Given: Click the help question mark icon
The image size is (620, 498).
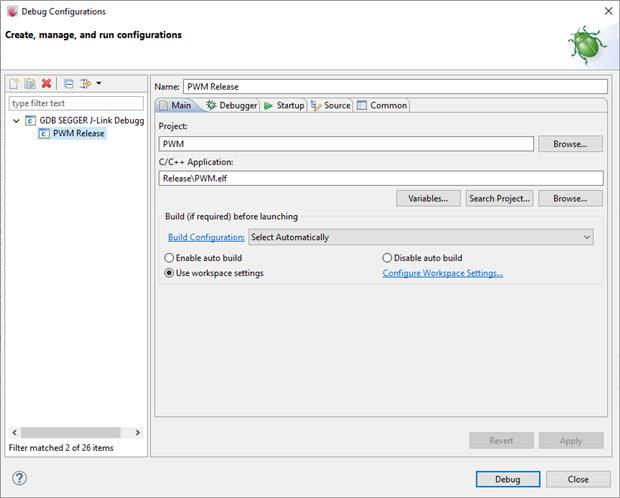Looking at the screenshot, I should pyautogui.click(x=19, y=478).
